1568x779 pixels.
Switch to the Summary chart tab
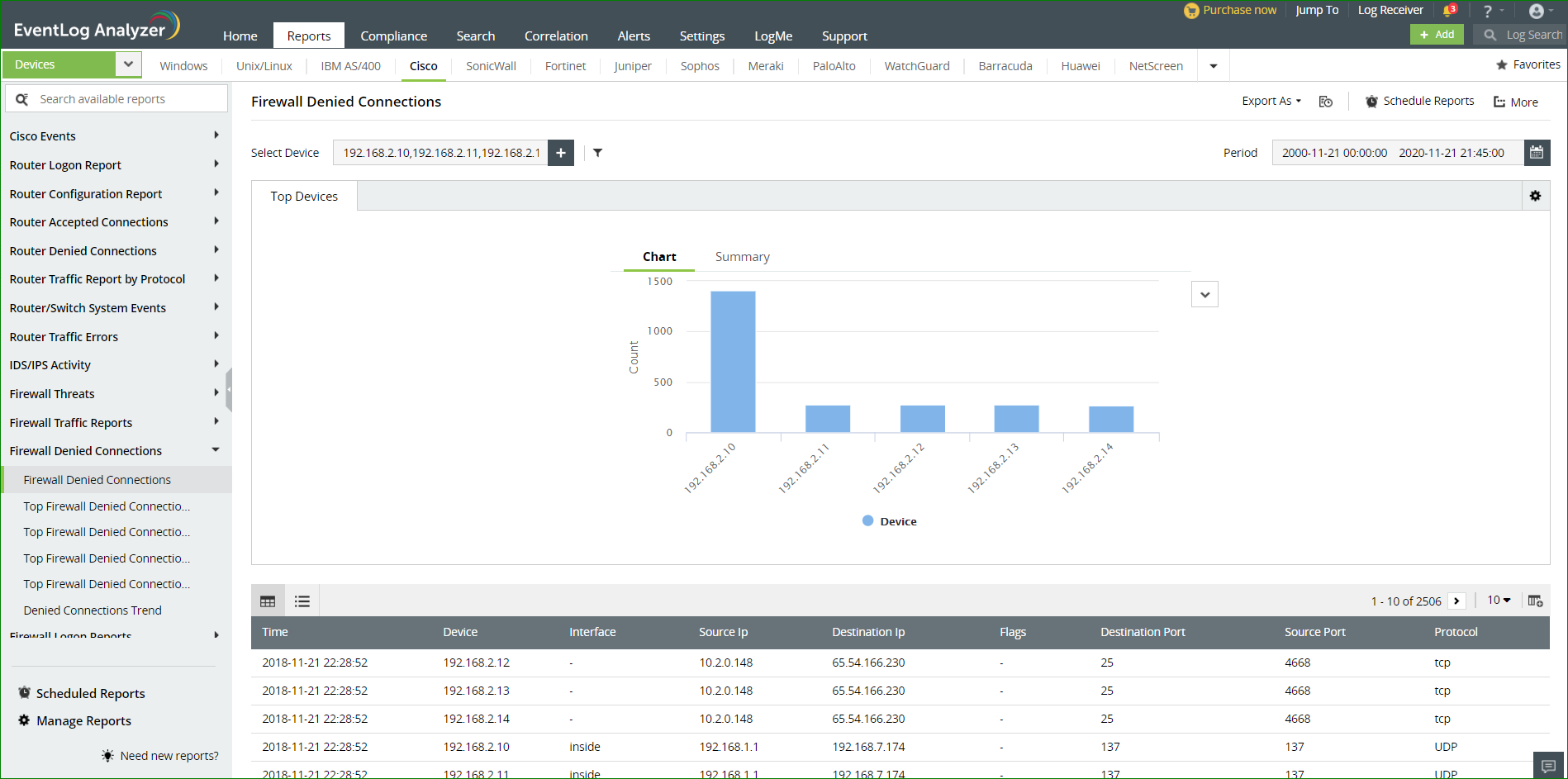[742, 257]
